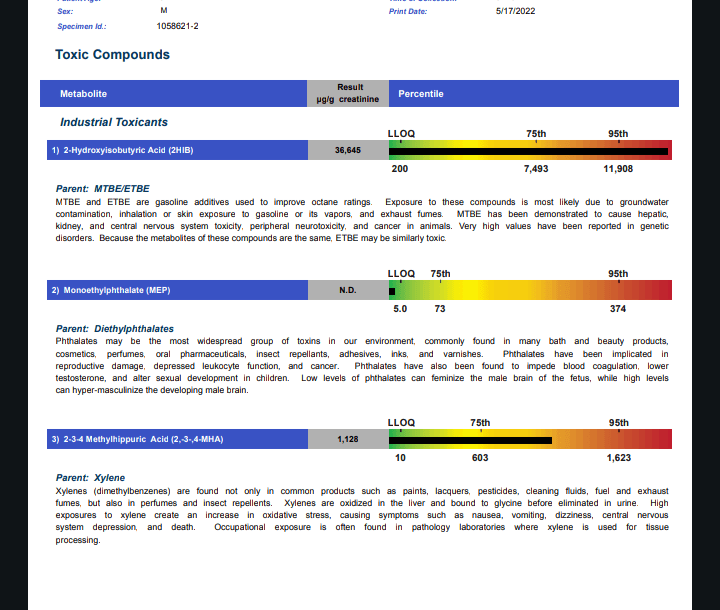Click the Result µg/g creatinine column header
The width and height of the screenshot is (720, 610).
pyautogui.click(x=348, y=94)
